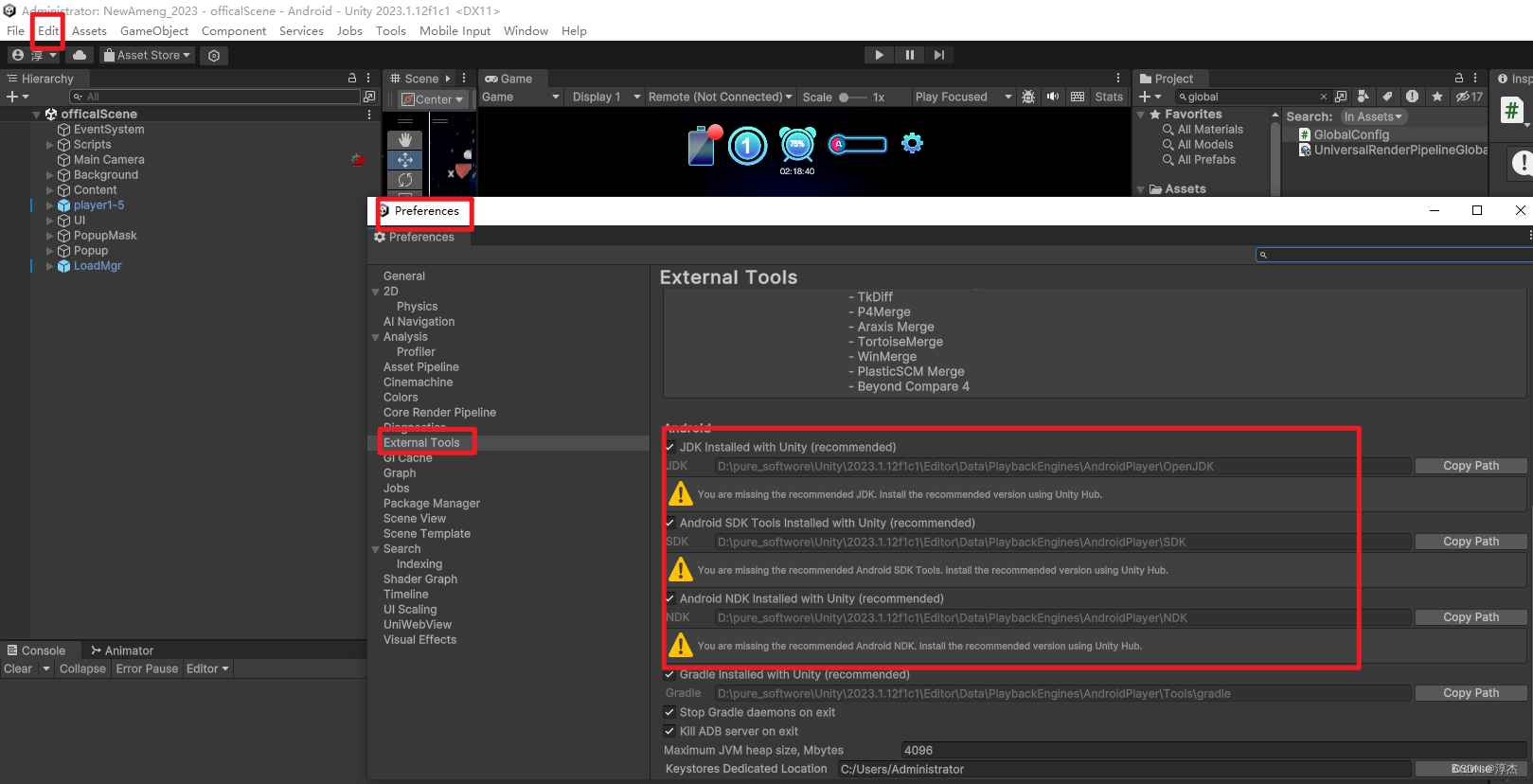
Task: Open Hierarchy panel more options menu
Action: coord(368,79)
